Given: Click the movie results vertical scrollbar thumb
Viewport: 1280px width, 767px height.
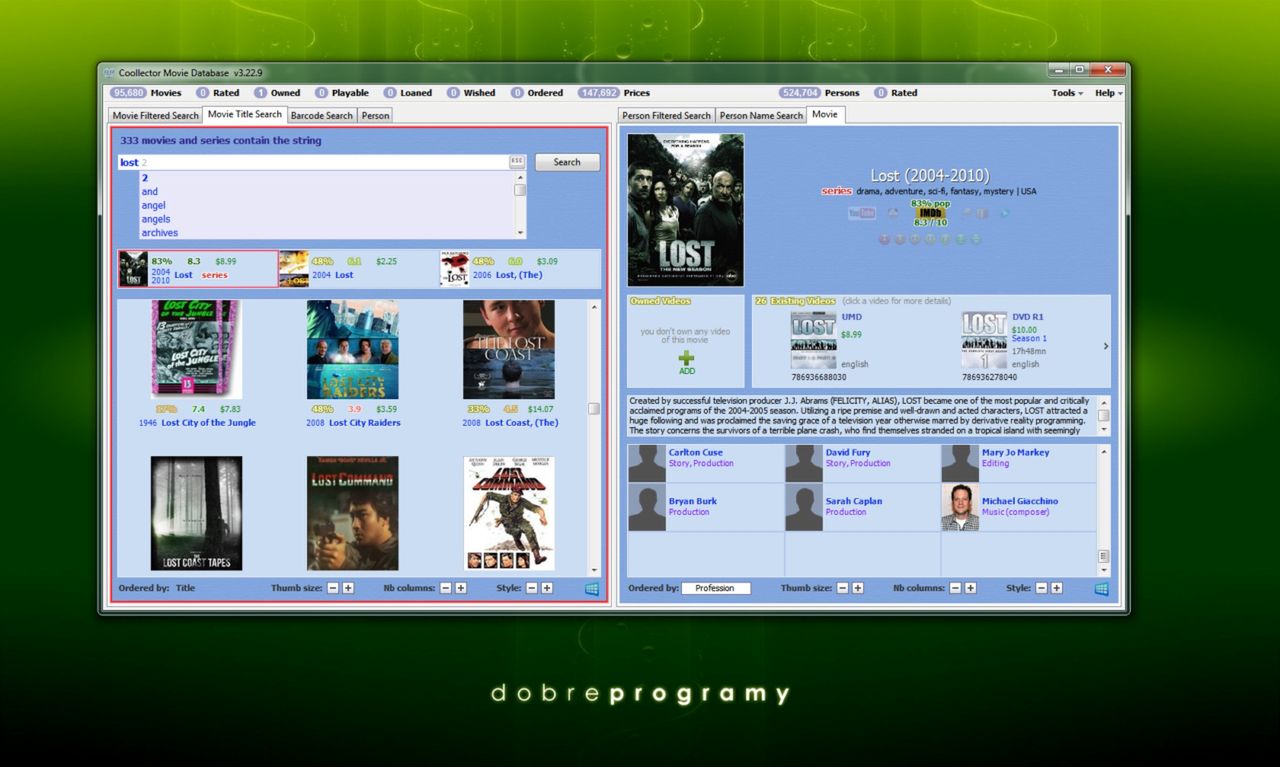Looking at the screenshot, I should pos(594,408).
